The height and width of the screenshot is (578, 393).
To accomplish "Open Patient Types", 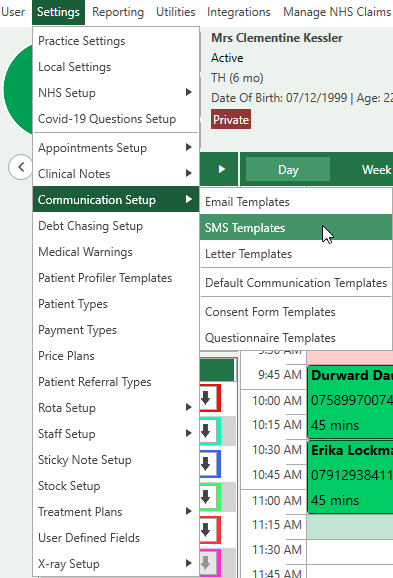I will pyautogui.click(x=116, y=304).
